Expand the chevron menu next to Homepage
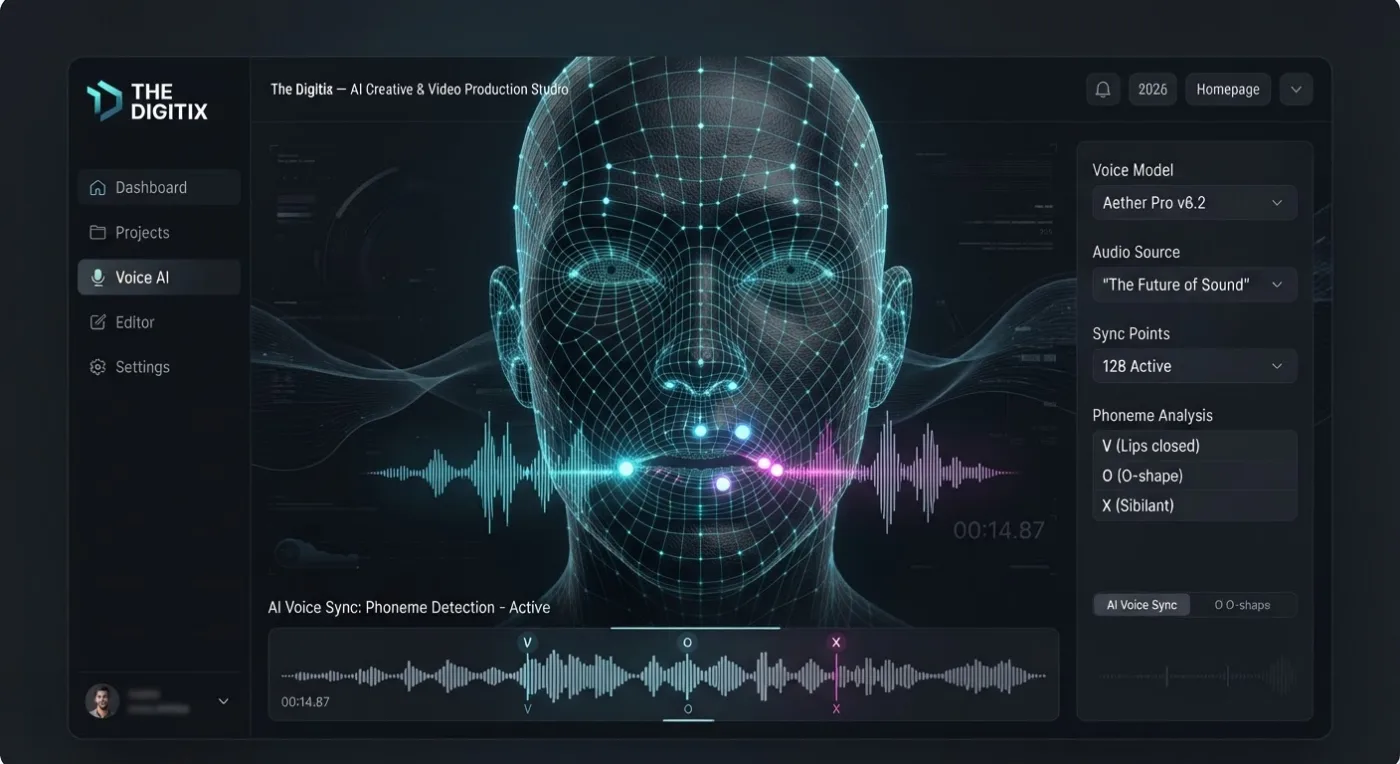Screen dimensions: 1400x764 click(x=1296, y=89)
